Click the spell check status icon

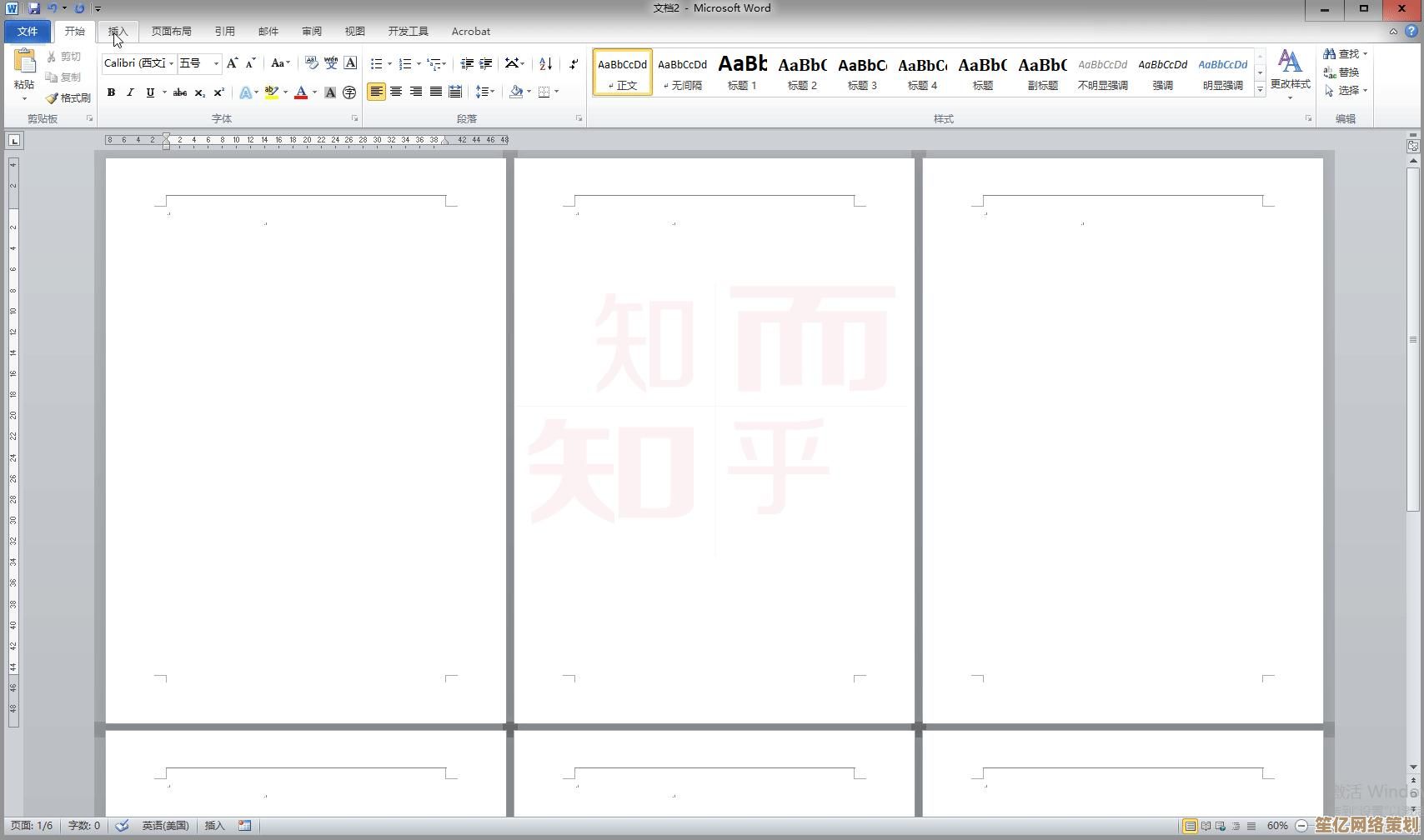click(123, 826)
